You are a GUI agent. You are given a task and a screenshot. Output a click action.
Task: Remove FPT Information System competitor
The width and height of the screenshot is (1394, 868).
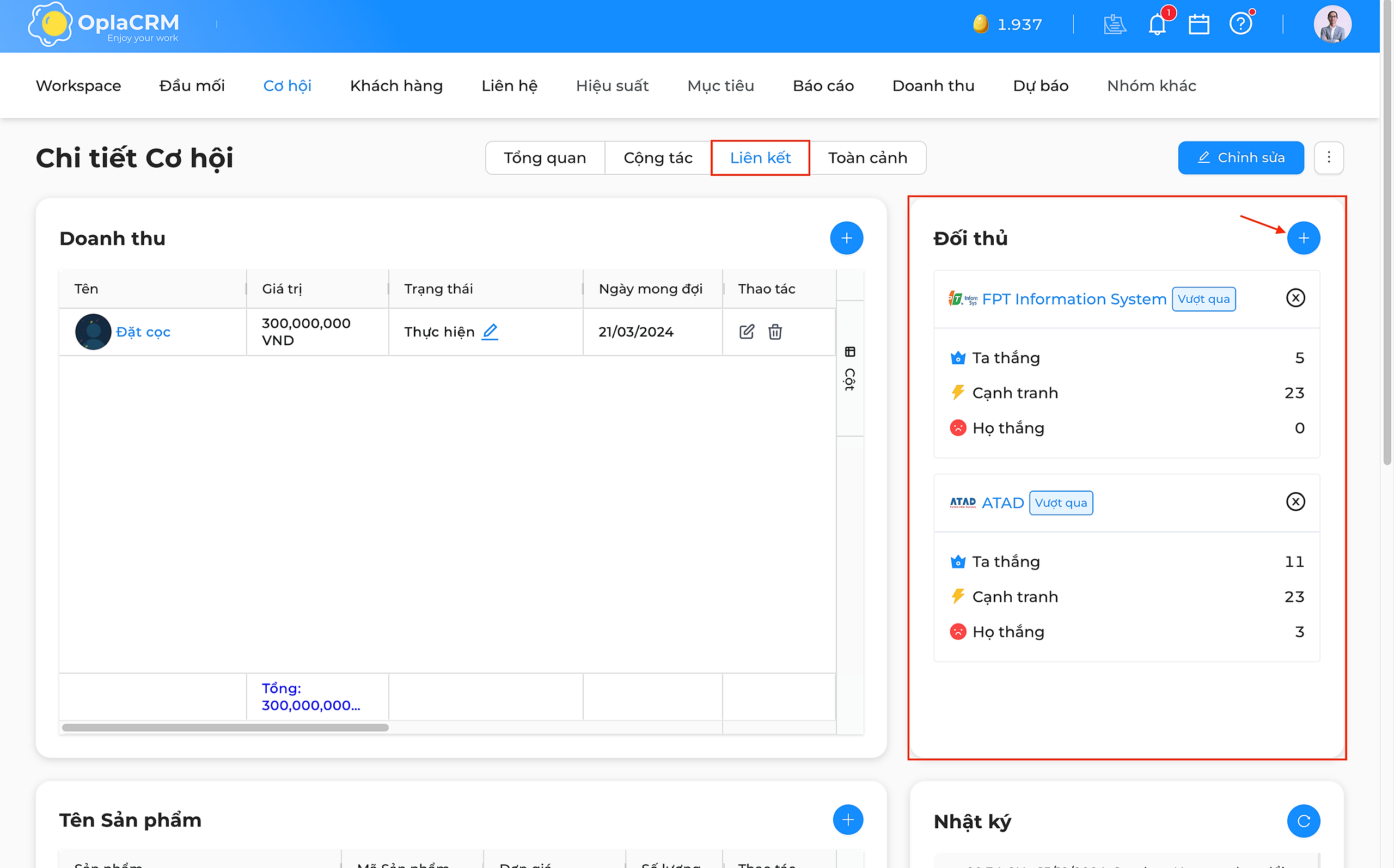pos(1295,298)
